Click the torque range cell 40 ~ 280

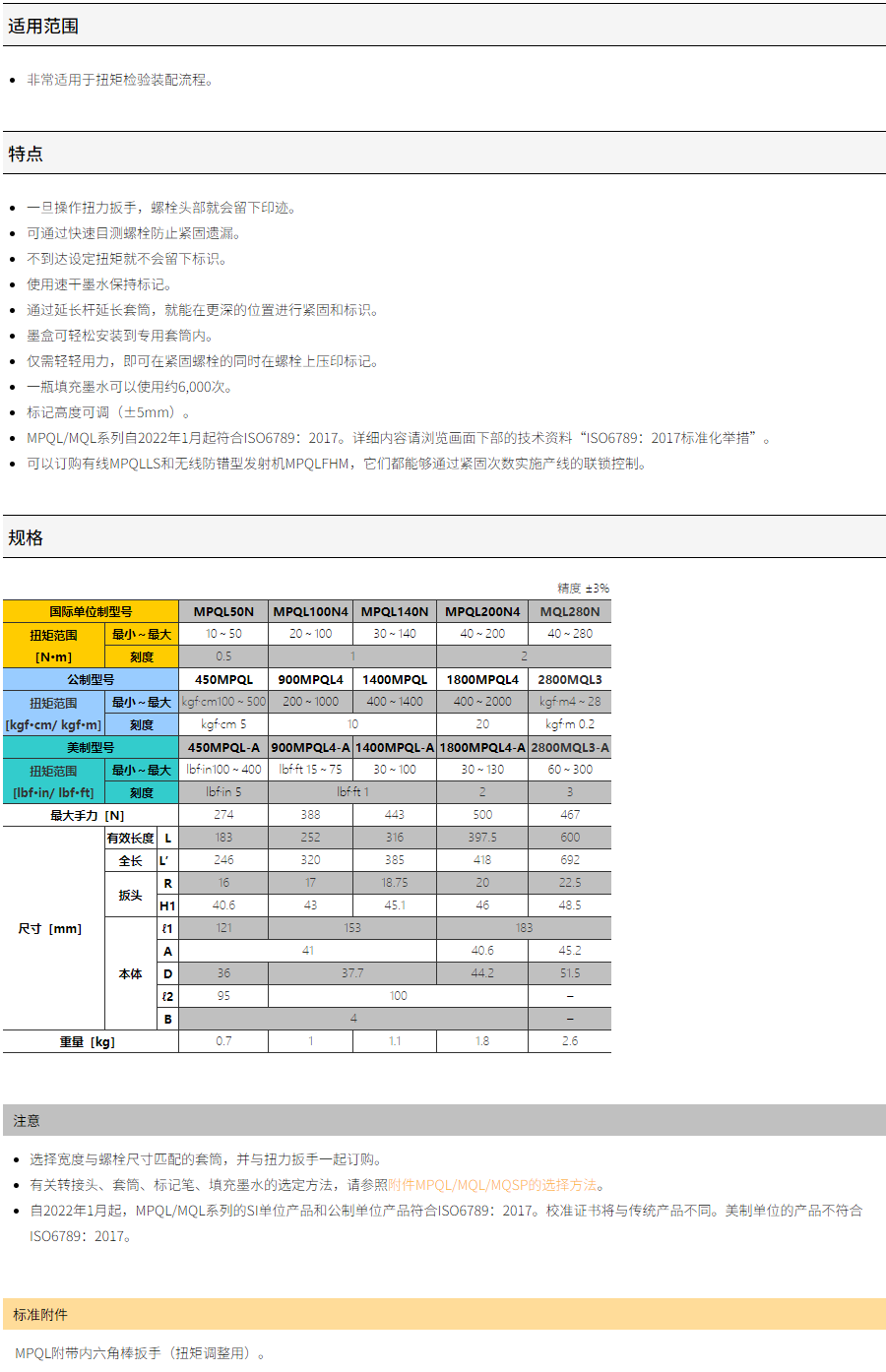[570, 634]
